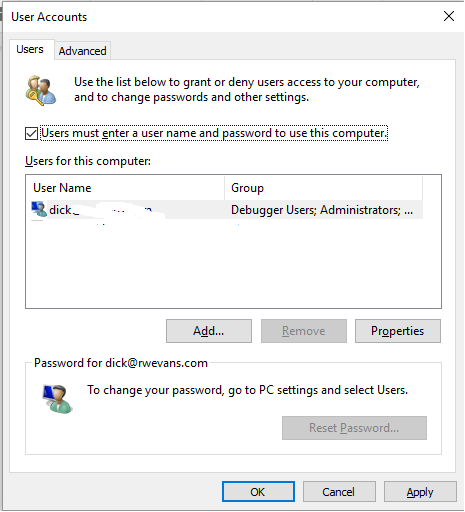Click the account icon beside dick's entry
Screen dimensions: 465x512
click(39, 209)
